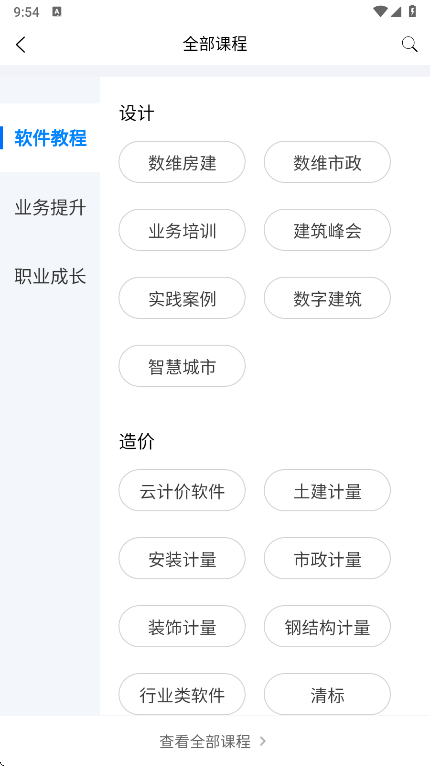Select the 行业类软件 tag

(182, 694)
